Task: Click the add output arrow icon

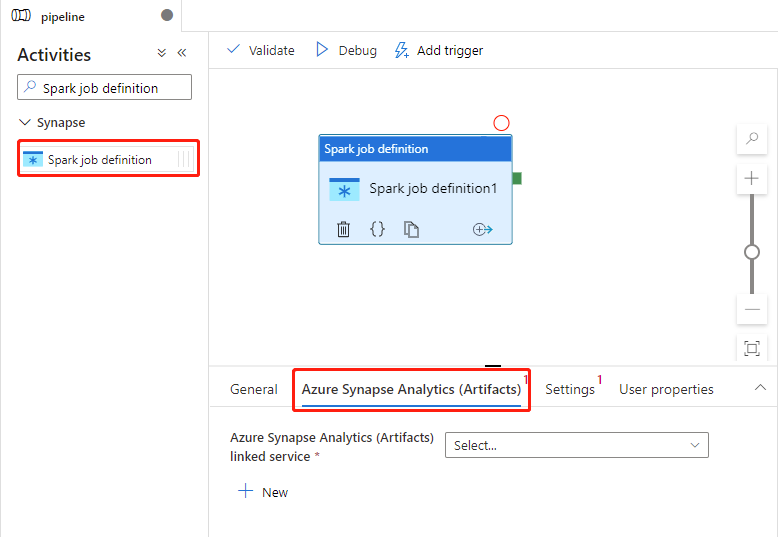Action: pyautogui.click(x=482, y=229)
